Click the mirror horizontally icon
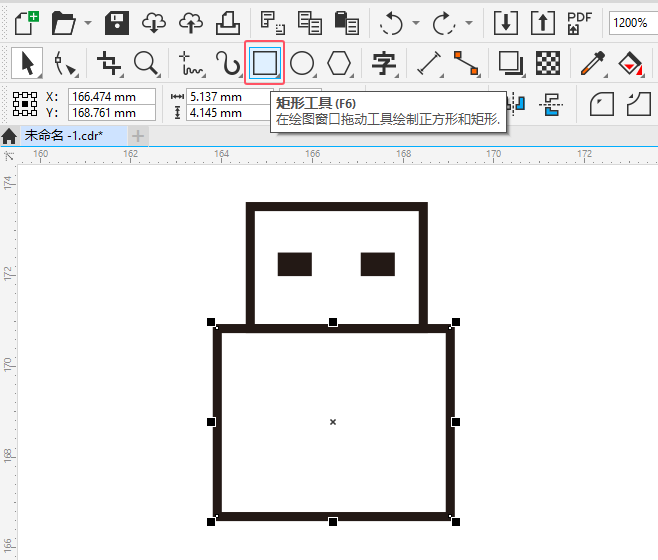 tap(517, 104)
